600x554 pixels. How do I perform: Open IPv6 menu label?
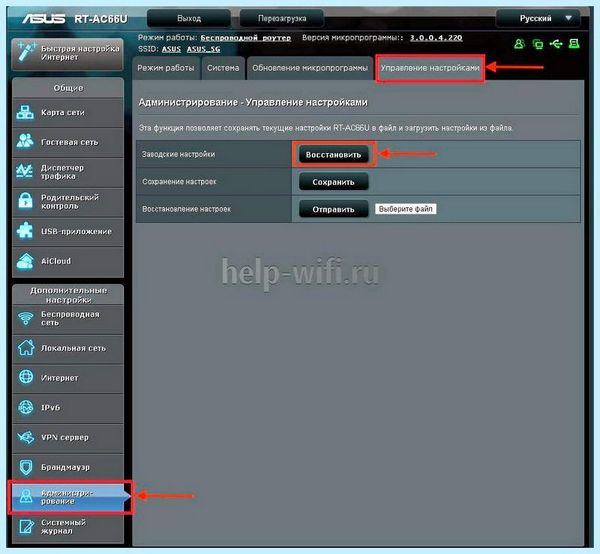(51, 407)
